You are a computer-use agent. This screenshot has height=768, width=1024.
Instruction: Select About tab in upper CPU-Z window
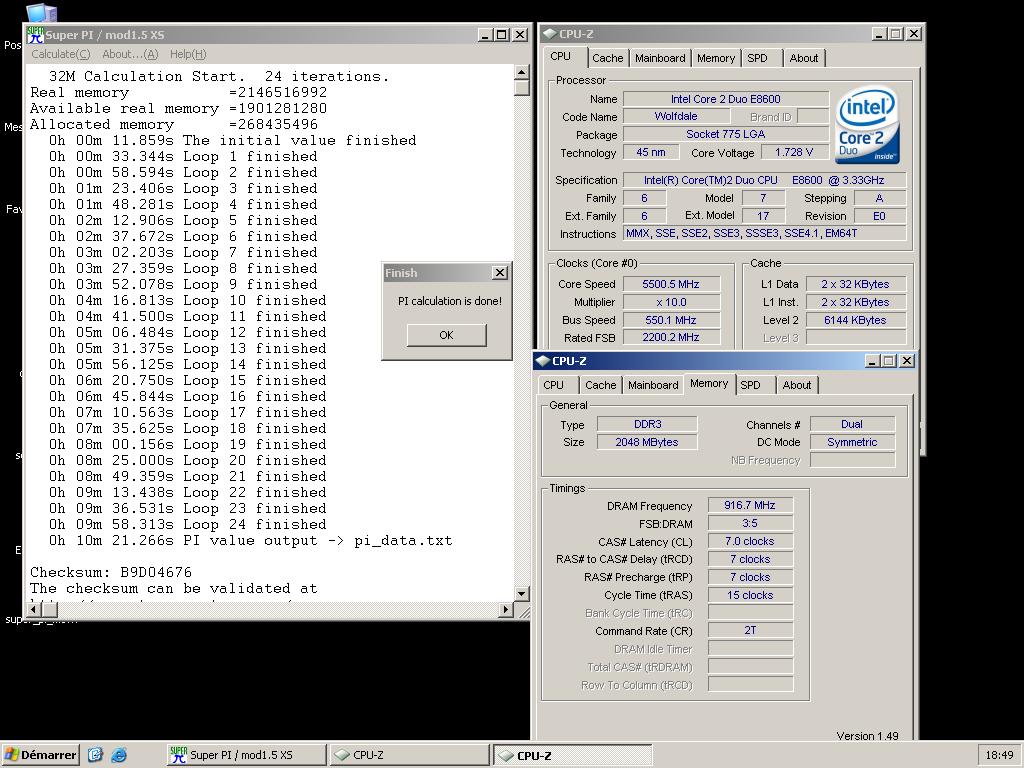(803, 58)
